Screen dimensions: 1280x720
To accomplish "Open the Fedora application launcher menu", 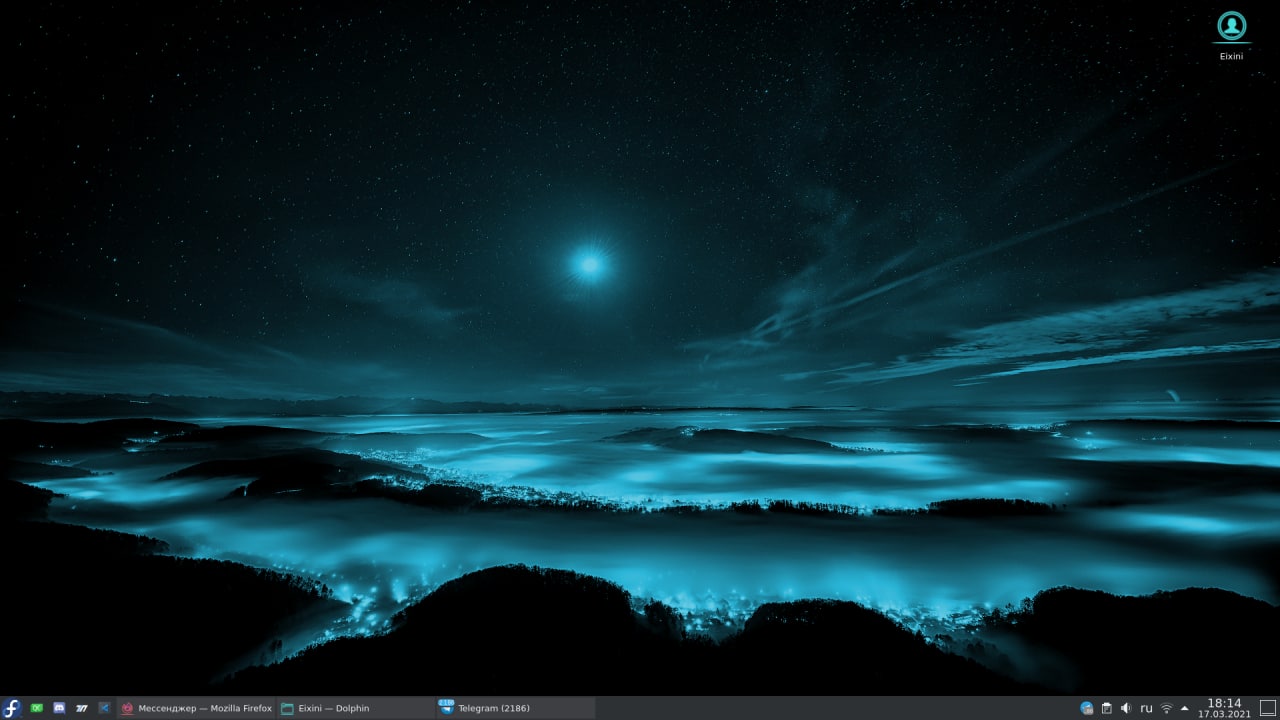I will coord(12,708).
